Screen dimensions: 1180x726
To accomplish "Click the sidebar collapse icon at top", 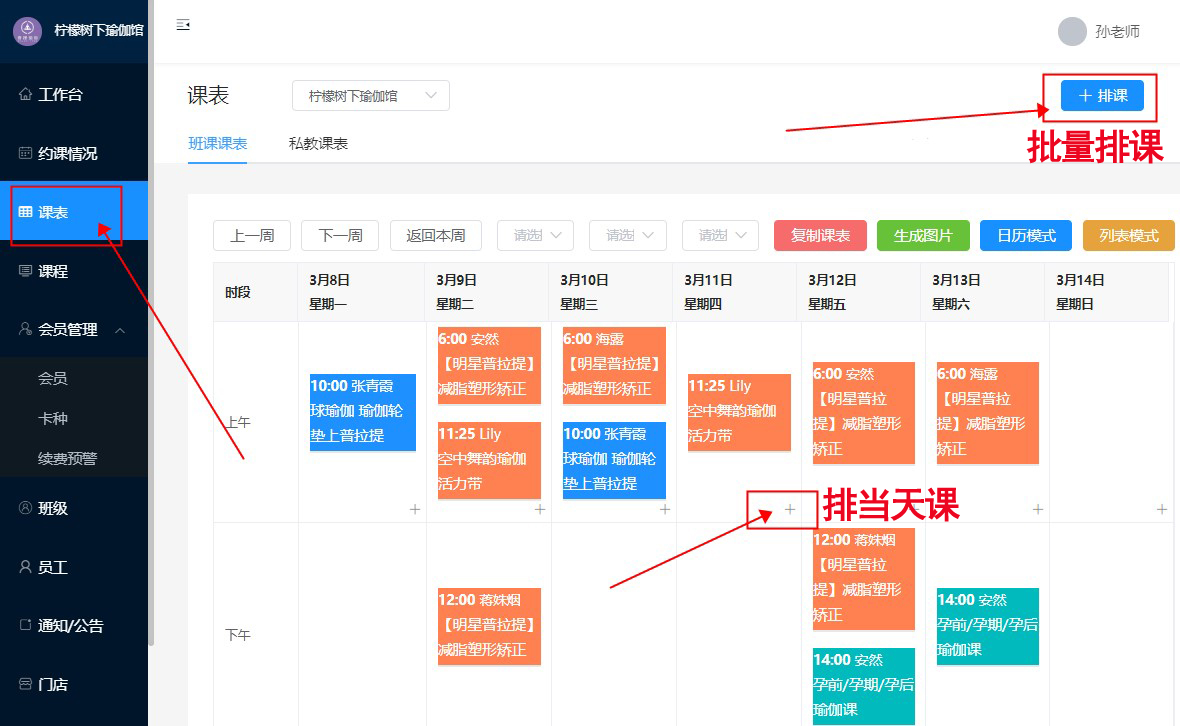I will [183, 25].
